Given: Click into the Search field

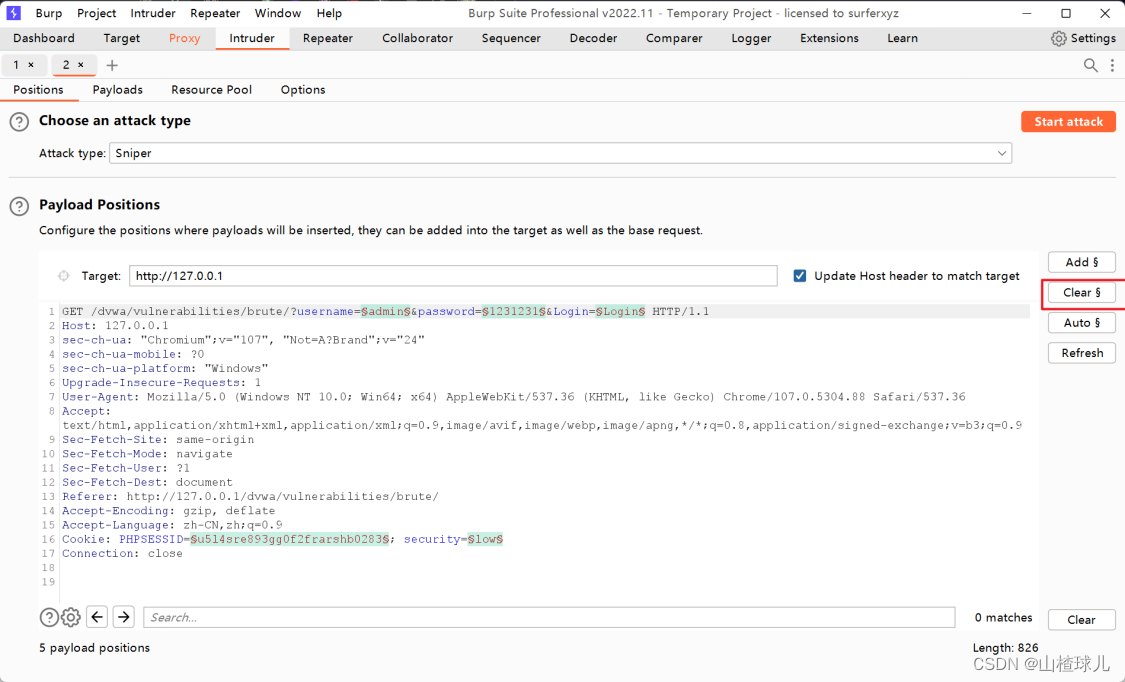Looking at the screenshot, I should pyautogui.click(x=549, y=617).
